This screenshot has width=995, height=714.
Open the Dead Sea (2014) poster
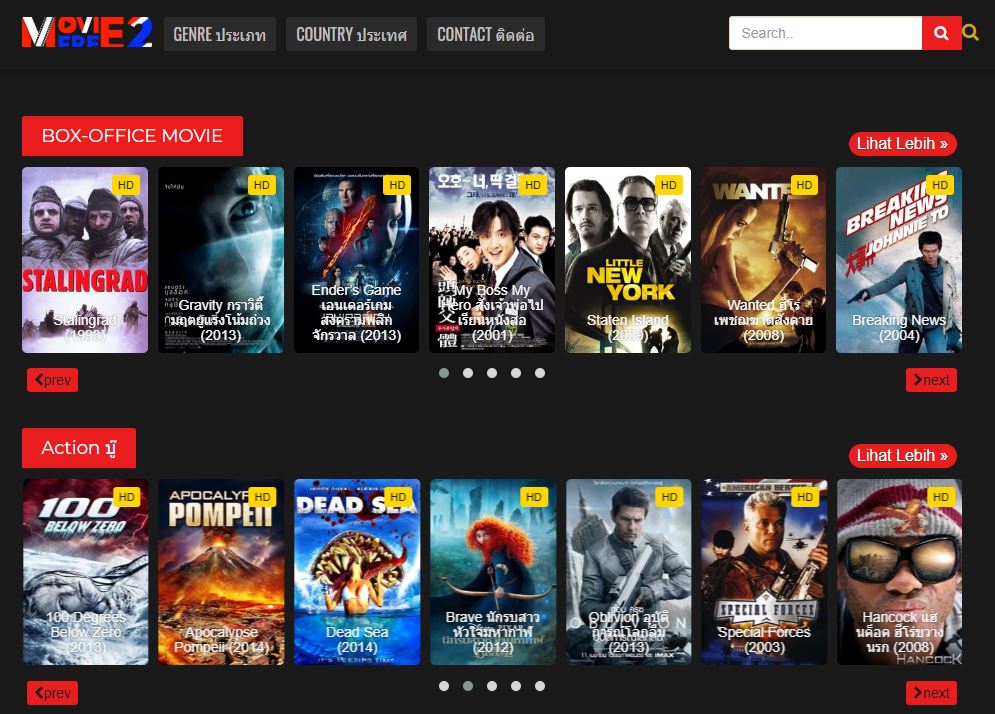tap(357, 572)
